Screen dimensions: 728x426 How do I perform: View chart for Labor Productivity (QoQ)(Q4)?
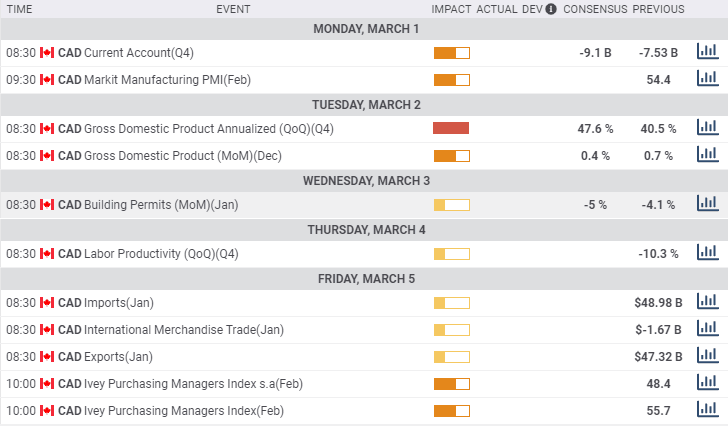(x=707, y=253)
